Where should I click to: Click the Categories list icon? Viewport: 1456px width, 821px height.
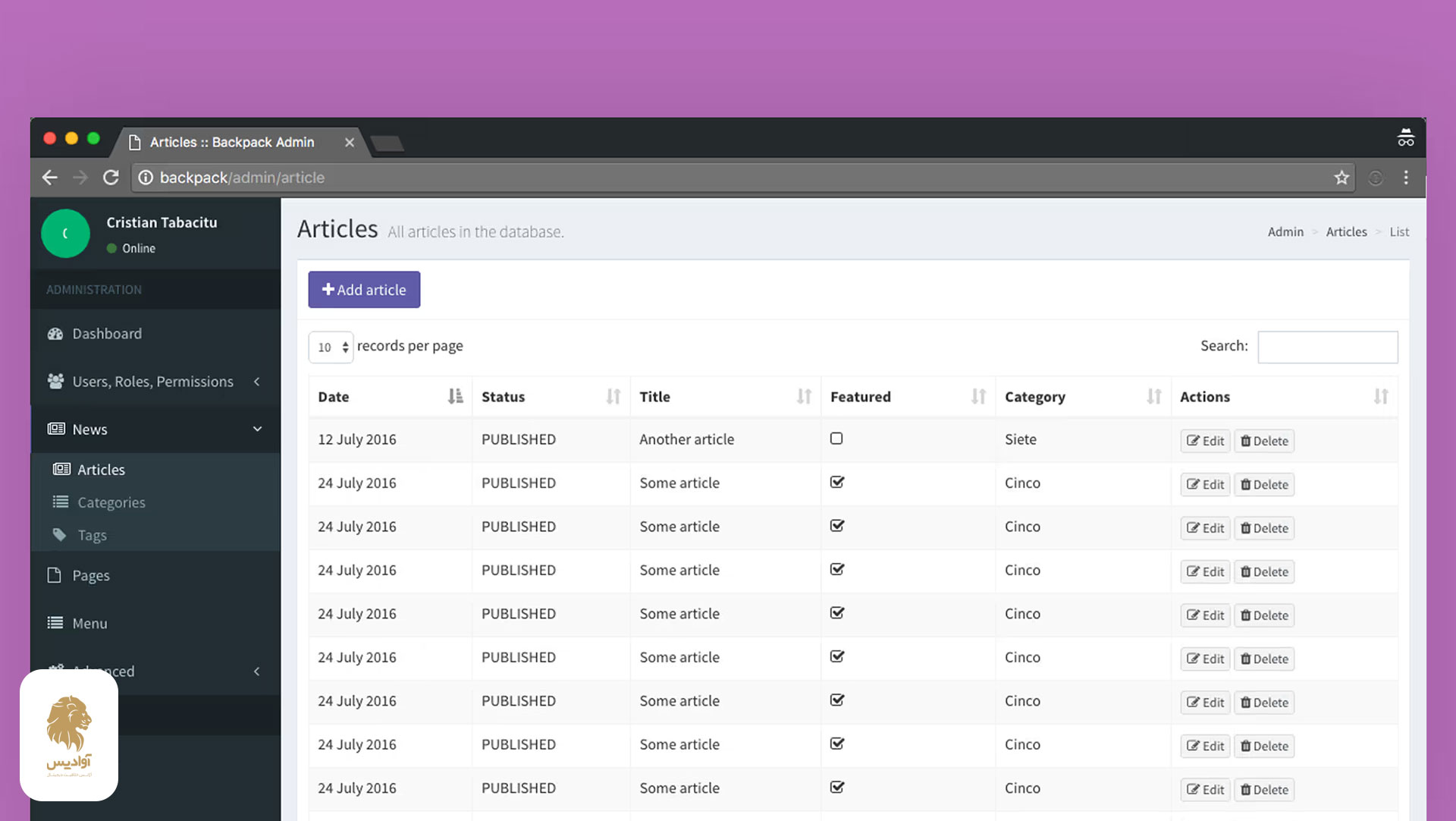(61, 502)
